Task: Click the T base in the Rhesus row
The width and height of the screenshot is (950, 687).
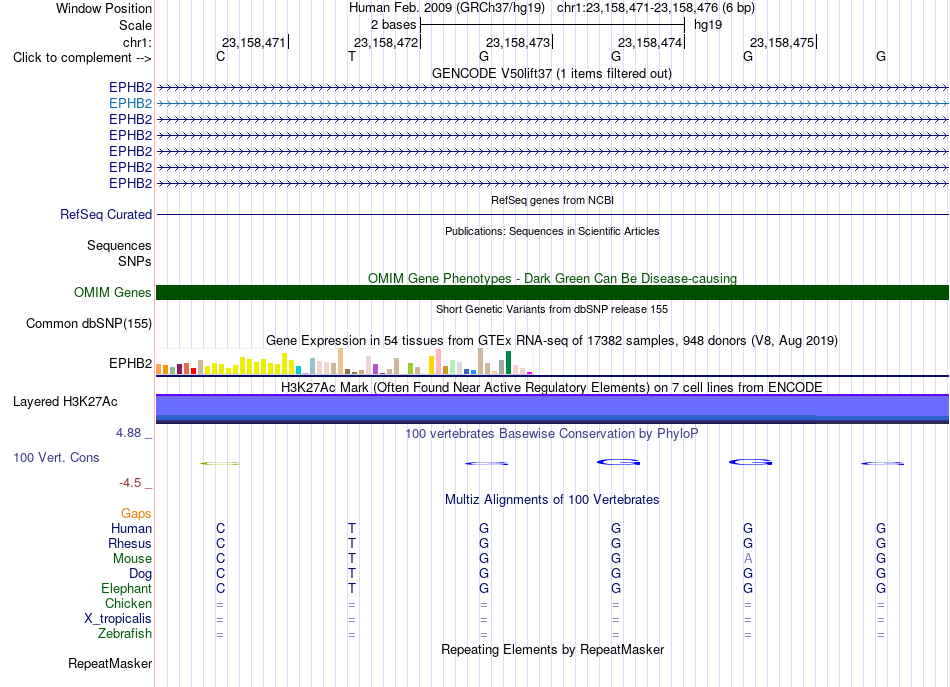Action: click(352, 543)
